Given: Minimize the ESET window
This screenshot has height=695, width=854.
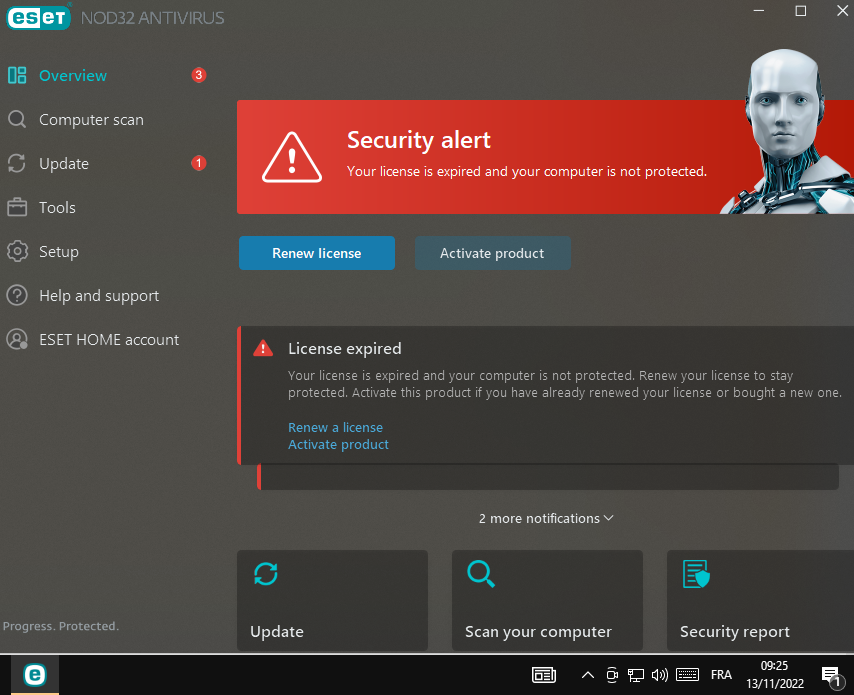Looking at the screenshot, I should [759, 11].
